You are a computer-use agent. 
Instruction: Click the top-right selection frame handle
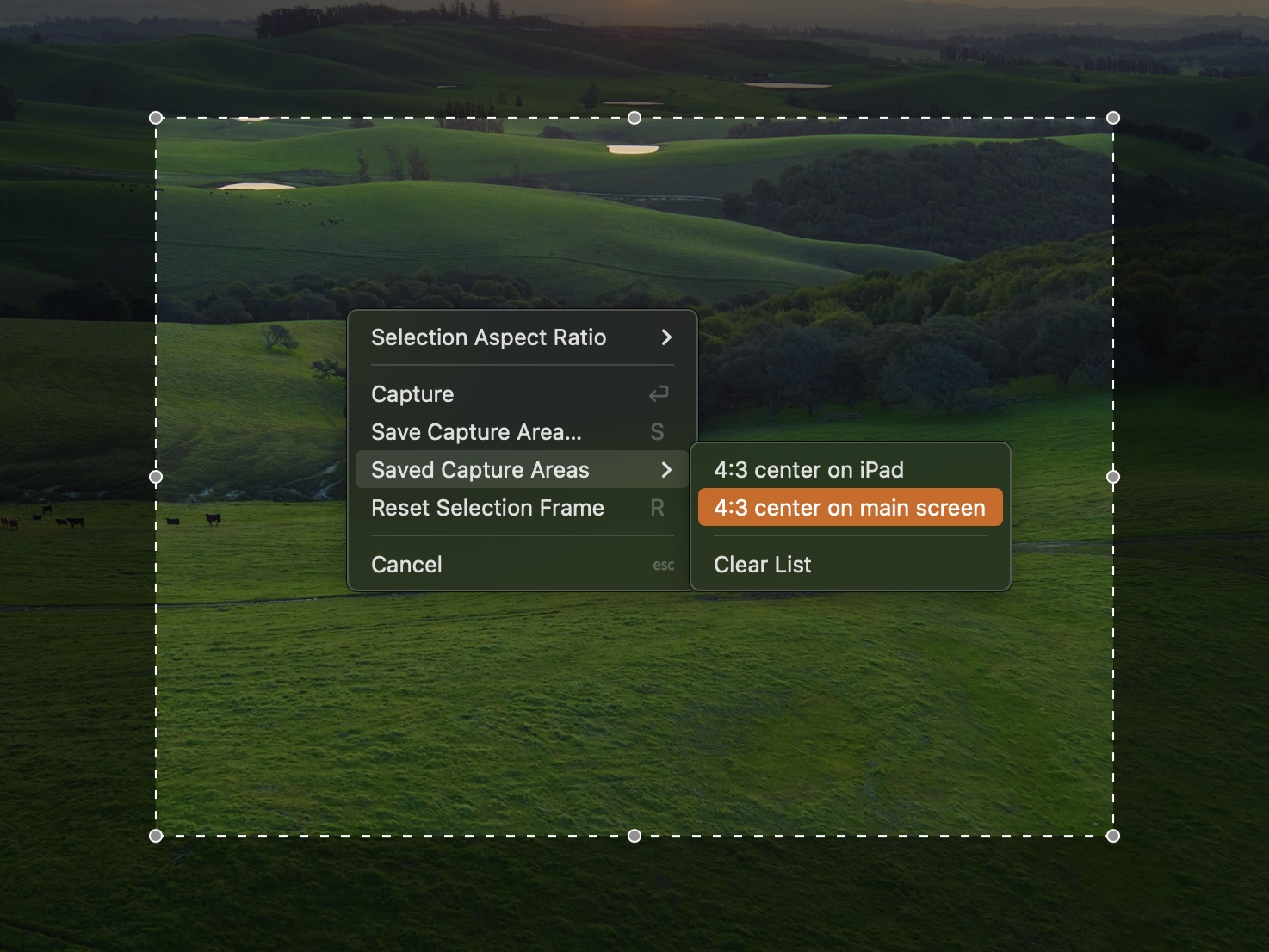1113,118
